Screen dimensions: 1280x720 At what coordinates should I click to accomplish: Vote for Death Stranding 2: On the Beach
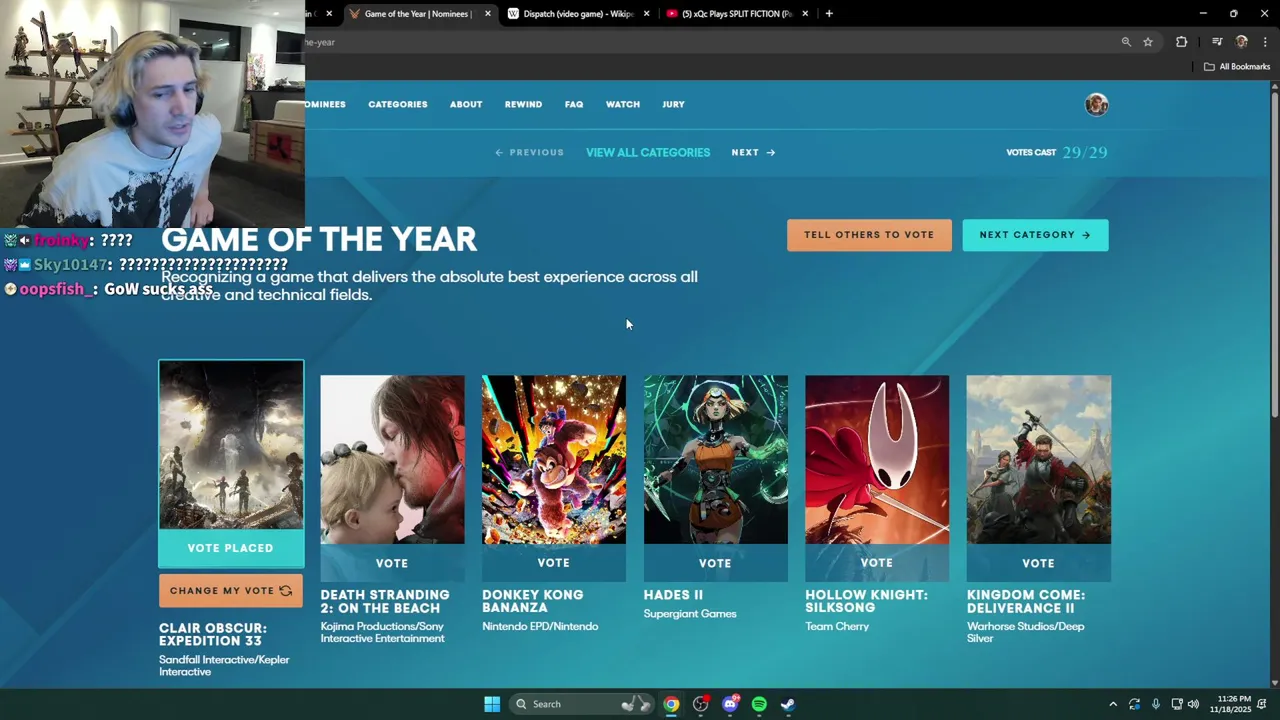[x=392, y=563]
